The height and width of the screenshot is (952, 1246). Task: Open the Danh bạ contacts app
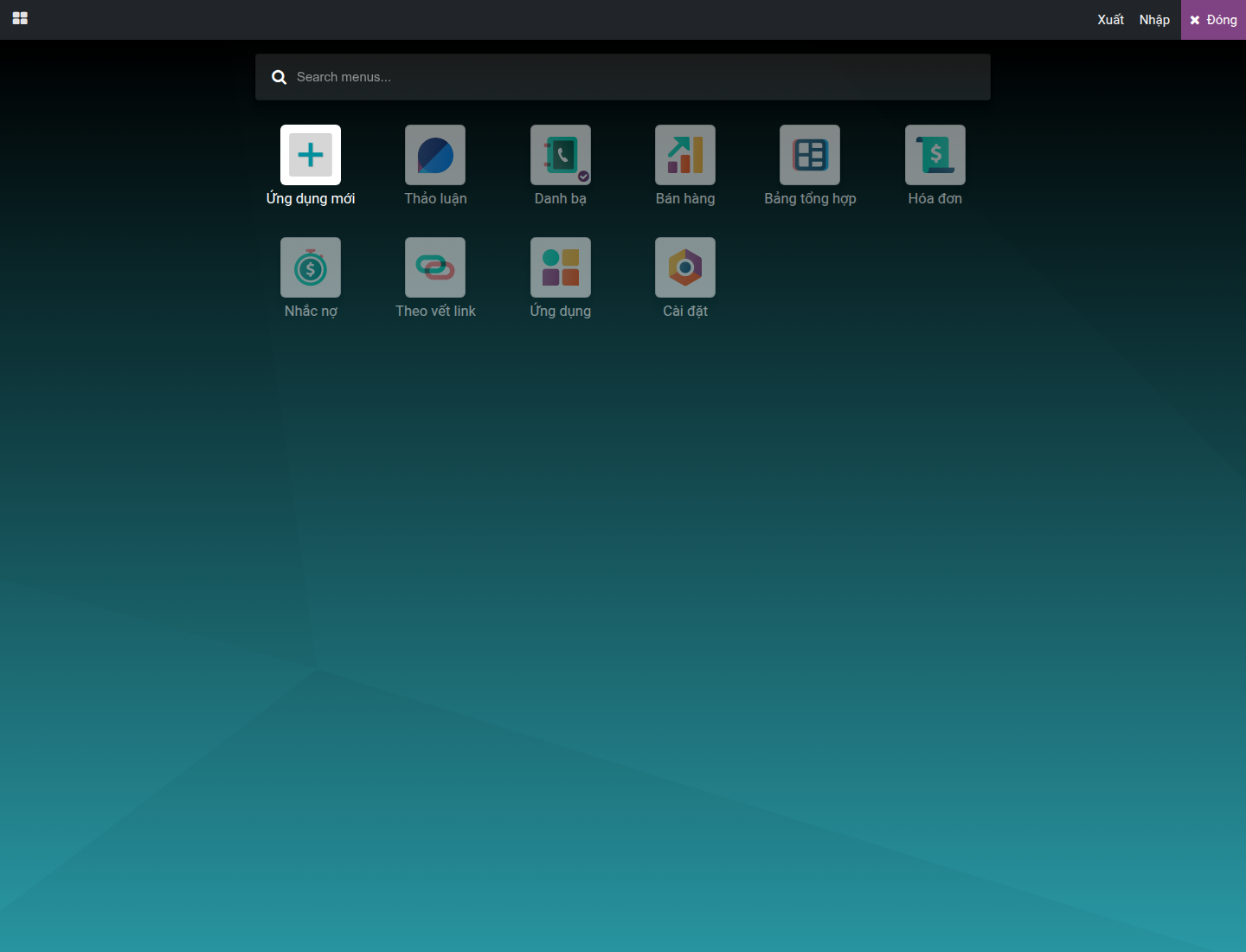coord(561,155)
